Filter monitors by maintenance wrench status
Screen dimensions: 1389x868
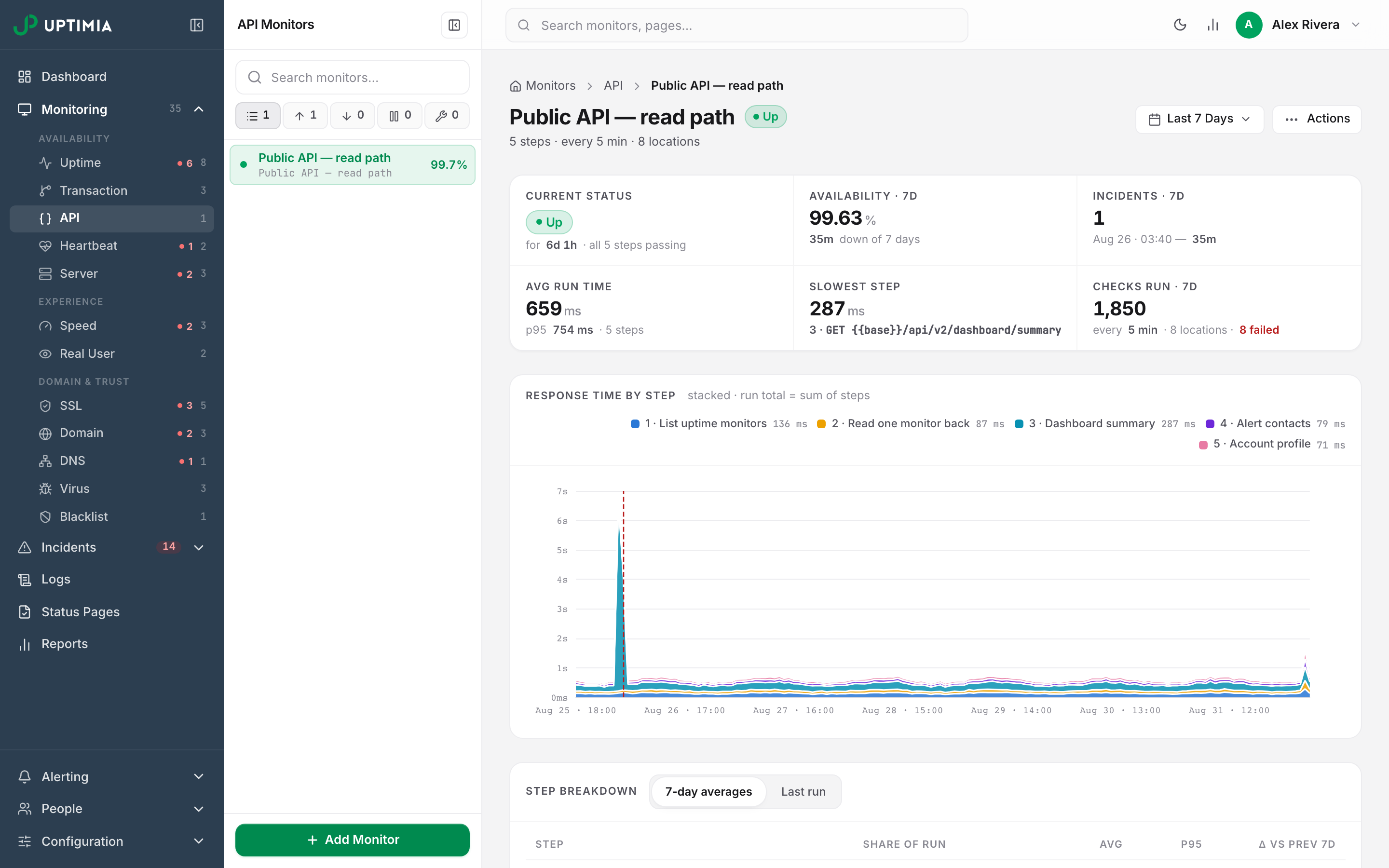click(447, 115)
